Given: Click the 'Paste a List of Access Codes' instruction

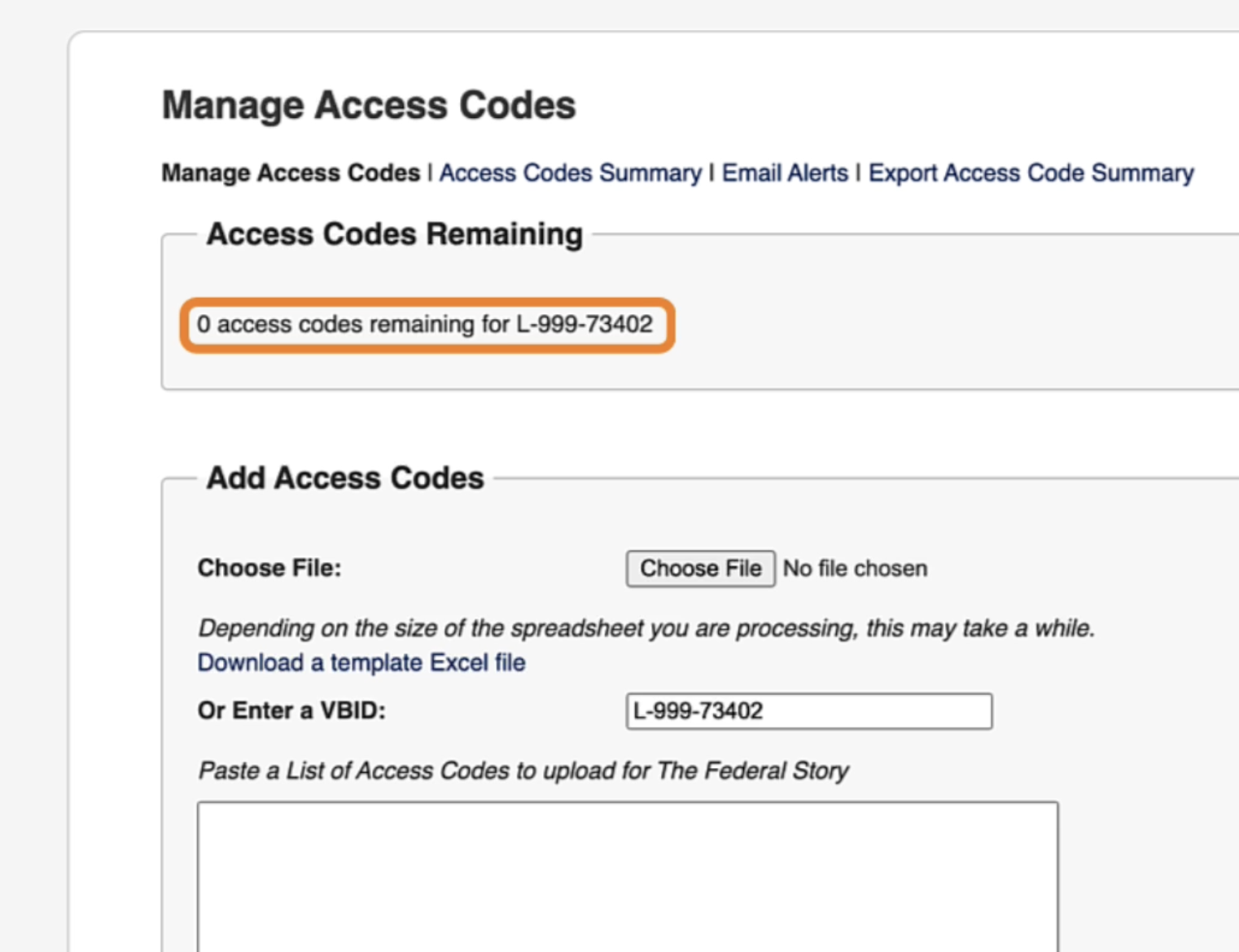Looking at the screenshot, I should 523,771.
